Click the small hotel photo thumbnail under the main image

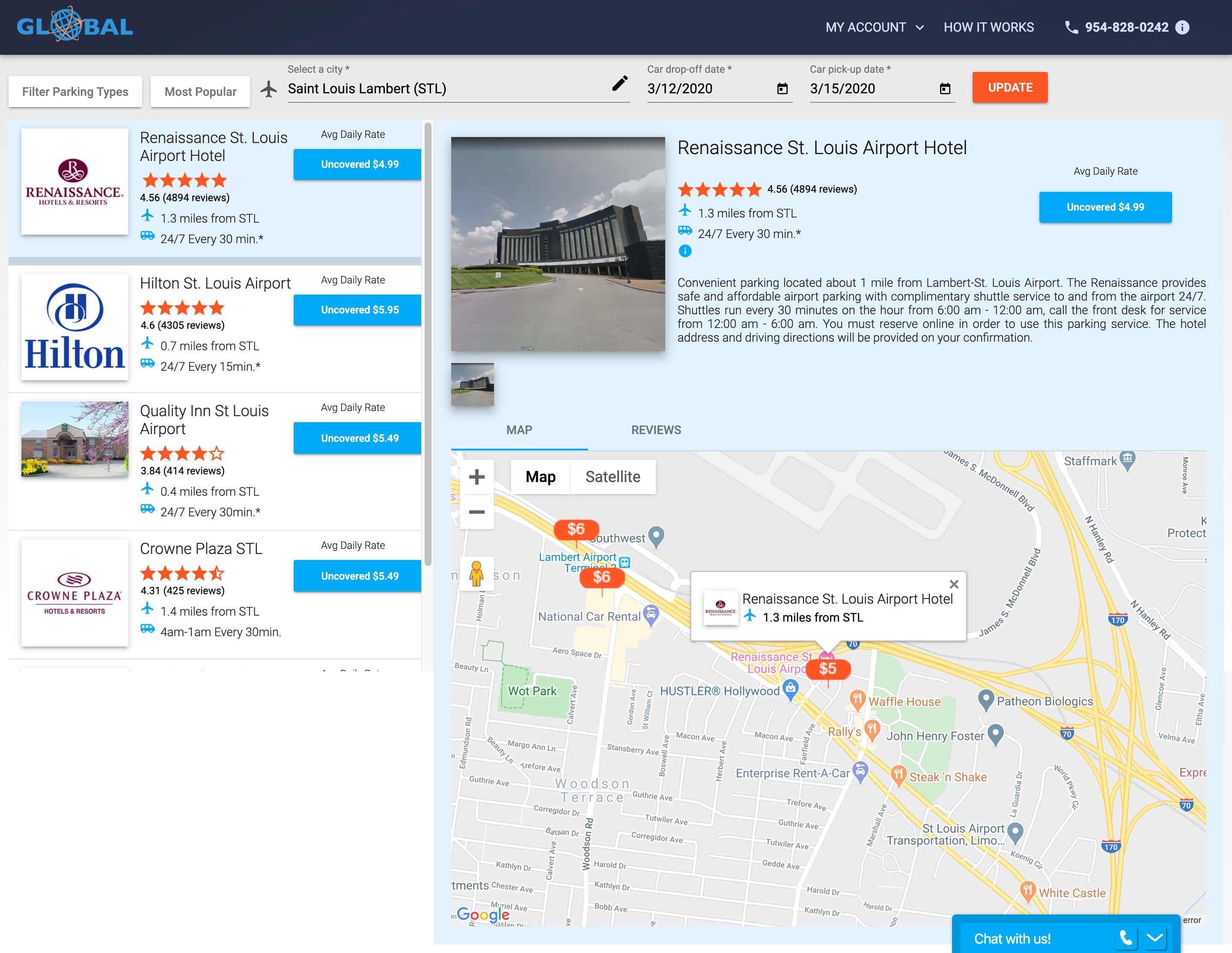(472, 384)
